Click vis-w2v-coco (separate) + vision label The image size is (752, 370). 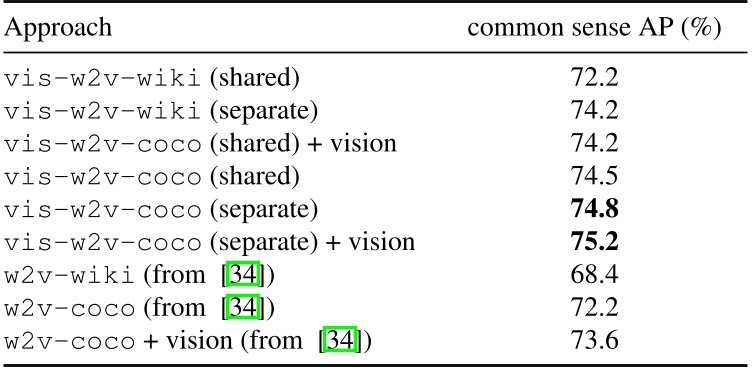coord(210,242)
